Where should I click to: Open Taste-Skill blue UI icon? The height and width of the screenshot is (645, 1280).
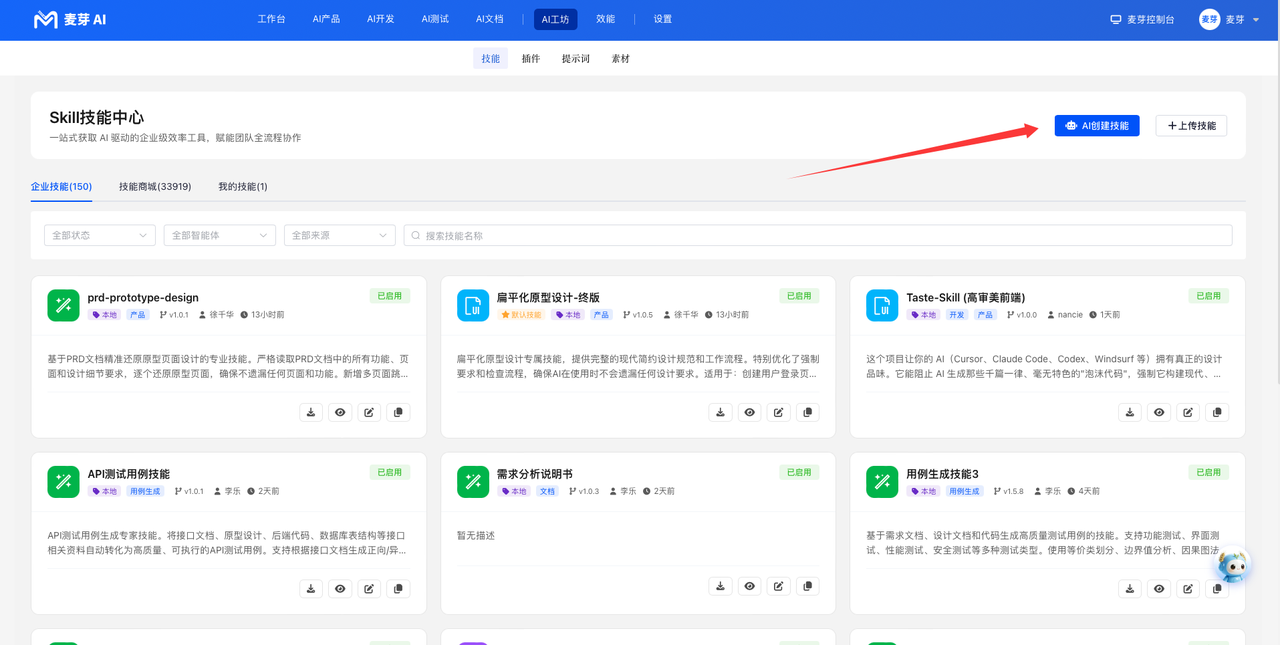(882, 305)
